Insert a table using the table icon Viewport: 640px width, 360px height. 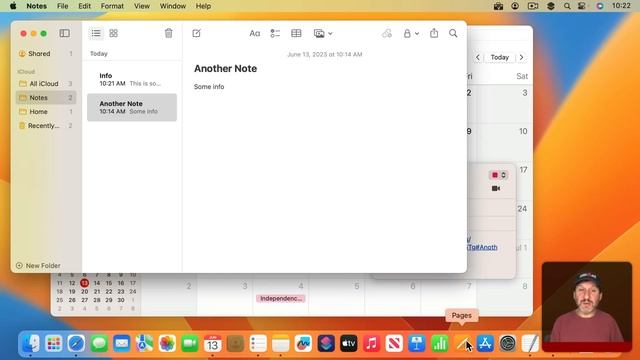click(296, 33)
